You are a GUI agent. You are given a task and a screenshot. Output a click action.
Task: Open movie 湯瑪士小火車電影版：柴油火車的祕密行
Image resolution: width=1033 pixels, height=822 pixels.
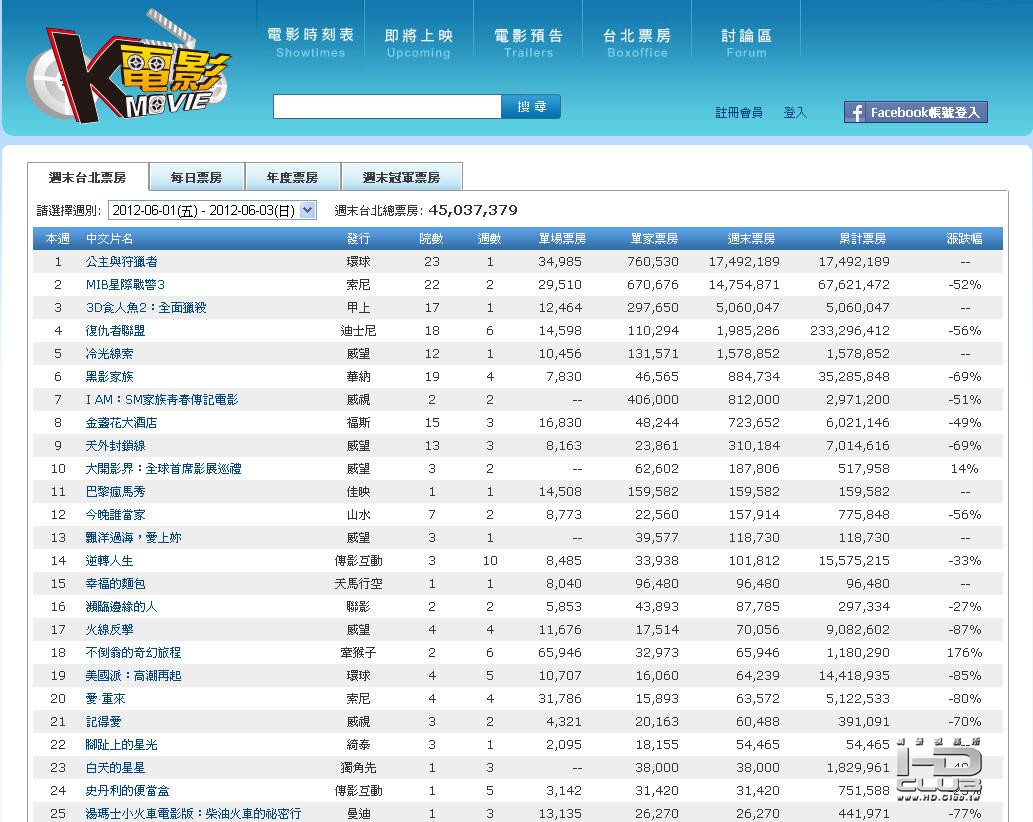coord(194,814)
